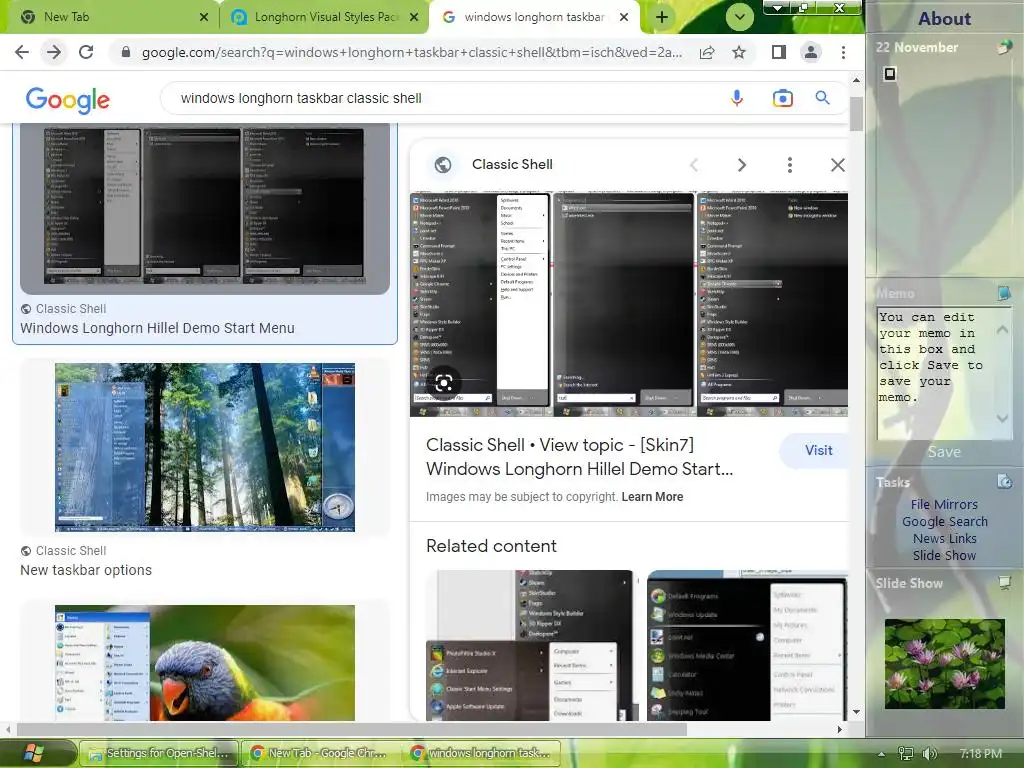1024x768 pixels.
Task: Switch to the windows longhorn task... taskbar item
Action: [481, 753]
